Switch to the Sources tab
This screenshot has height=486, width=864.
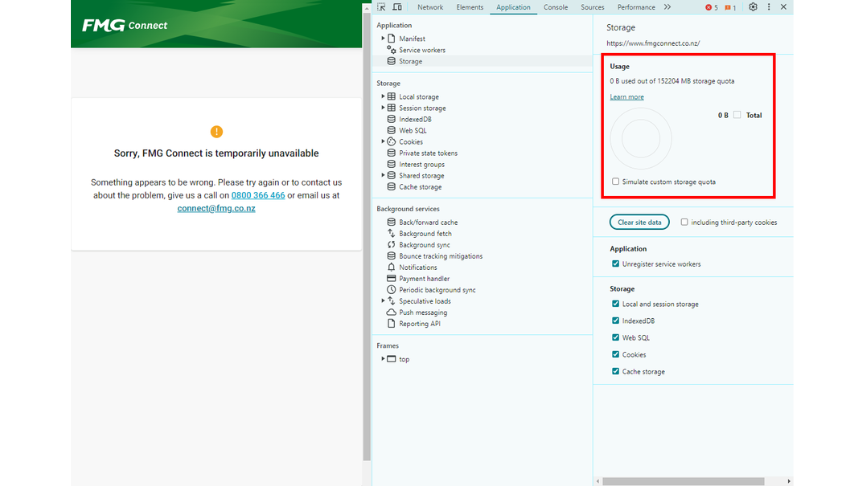(592, 7)
